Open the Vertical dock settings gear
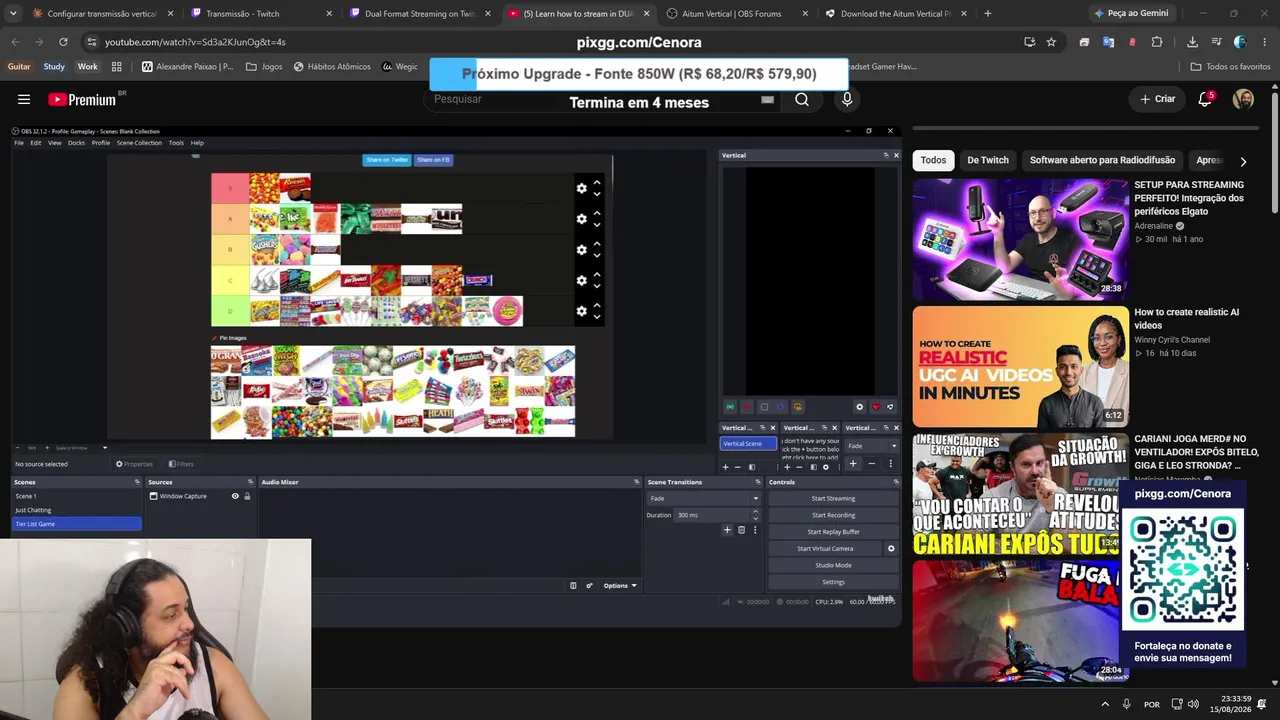1280x720 pixels. pyautogui.click(x=859, y=407)
